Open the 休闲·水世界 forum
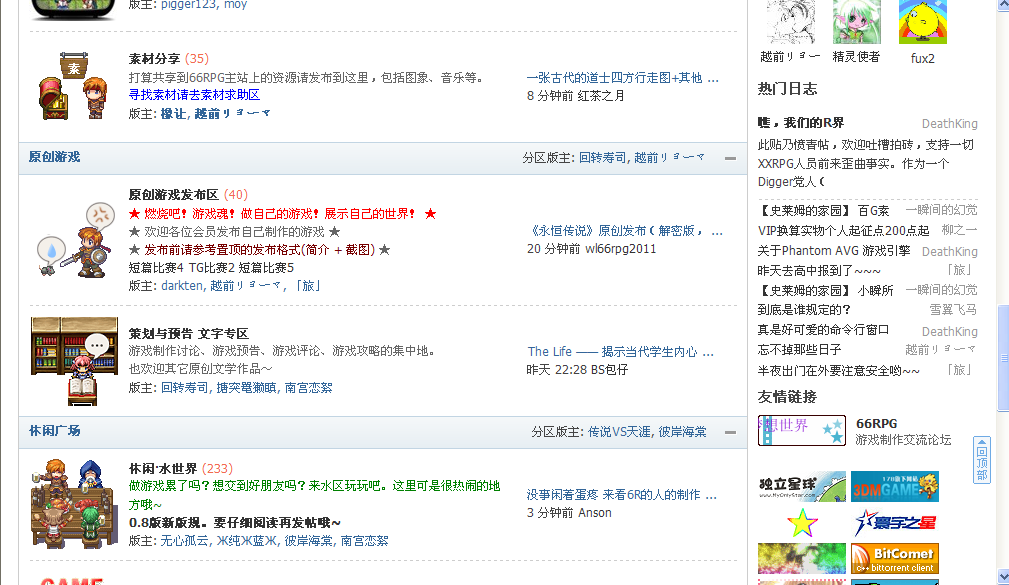The image size is (1009, 585). [x=163, y=469]
